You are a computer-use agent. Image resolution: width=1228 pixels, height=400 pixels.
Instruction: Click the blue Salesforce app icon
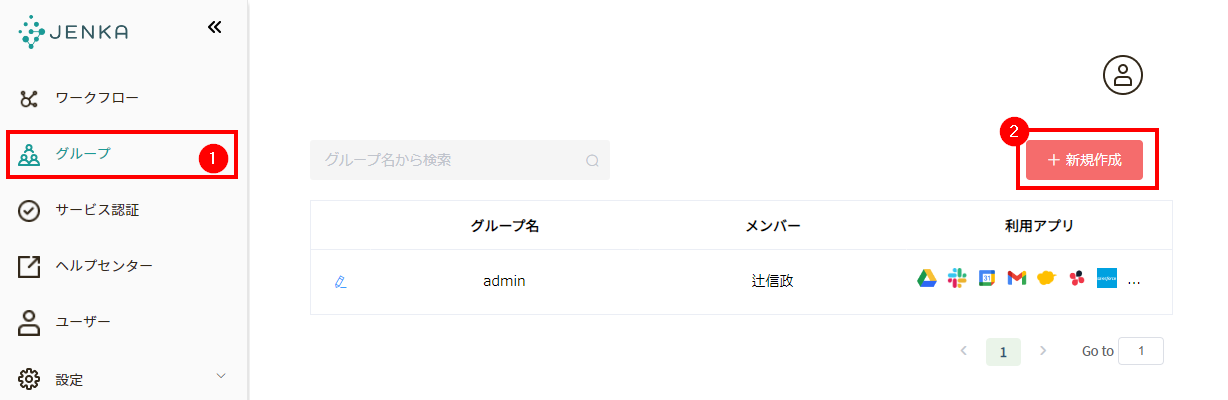[1106, 279]
